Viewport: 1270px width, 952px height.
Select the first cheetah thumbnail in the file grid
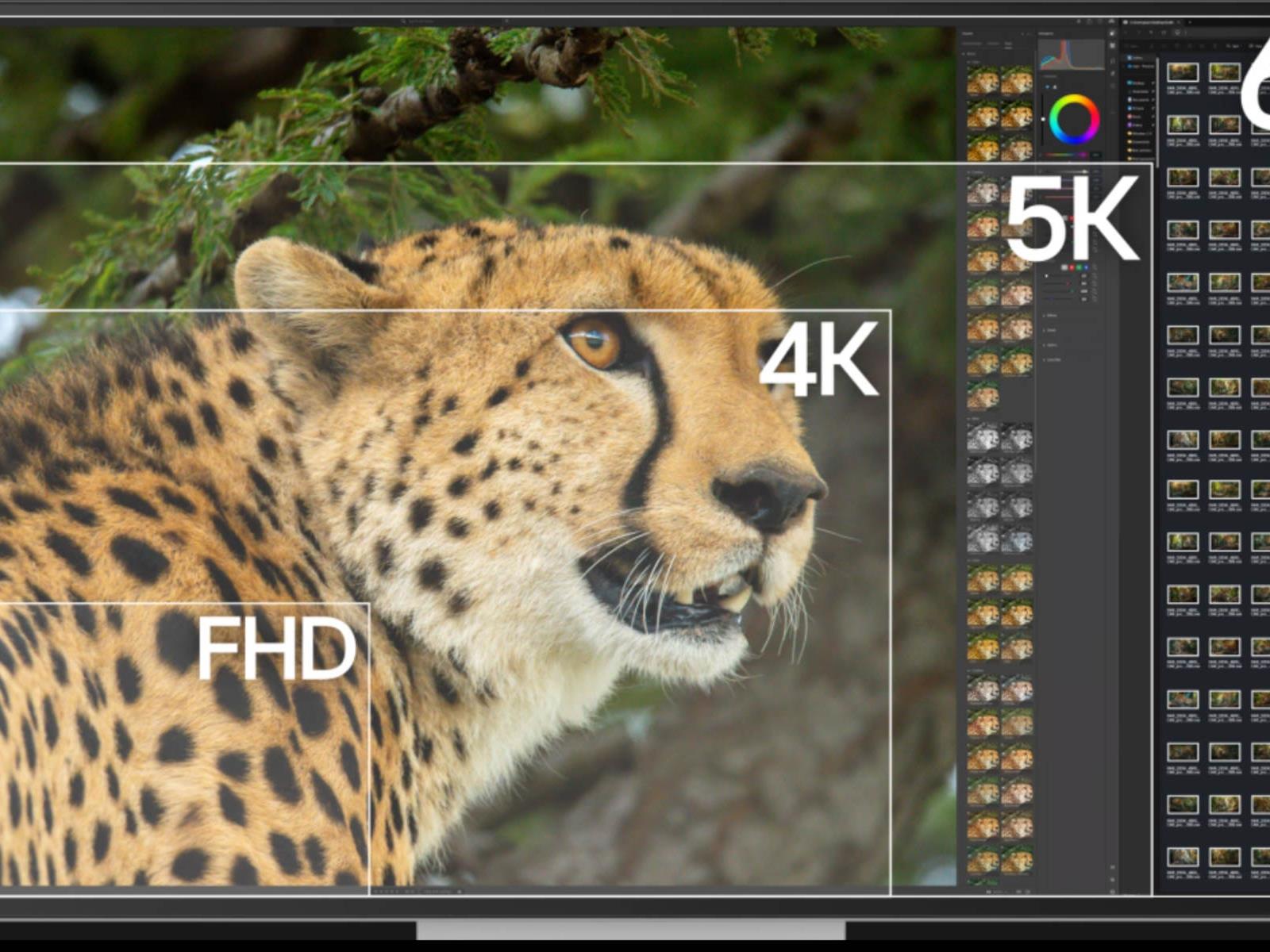1183,72
